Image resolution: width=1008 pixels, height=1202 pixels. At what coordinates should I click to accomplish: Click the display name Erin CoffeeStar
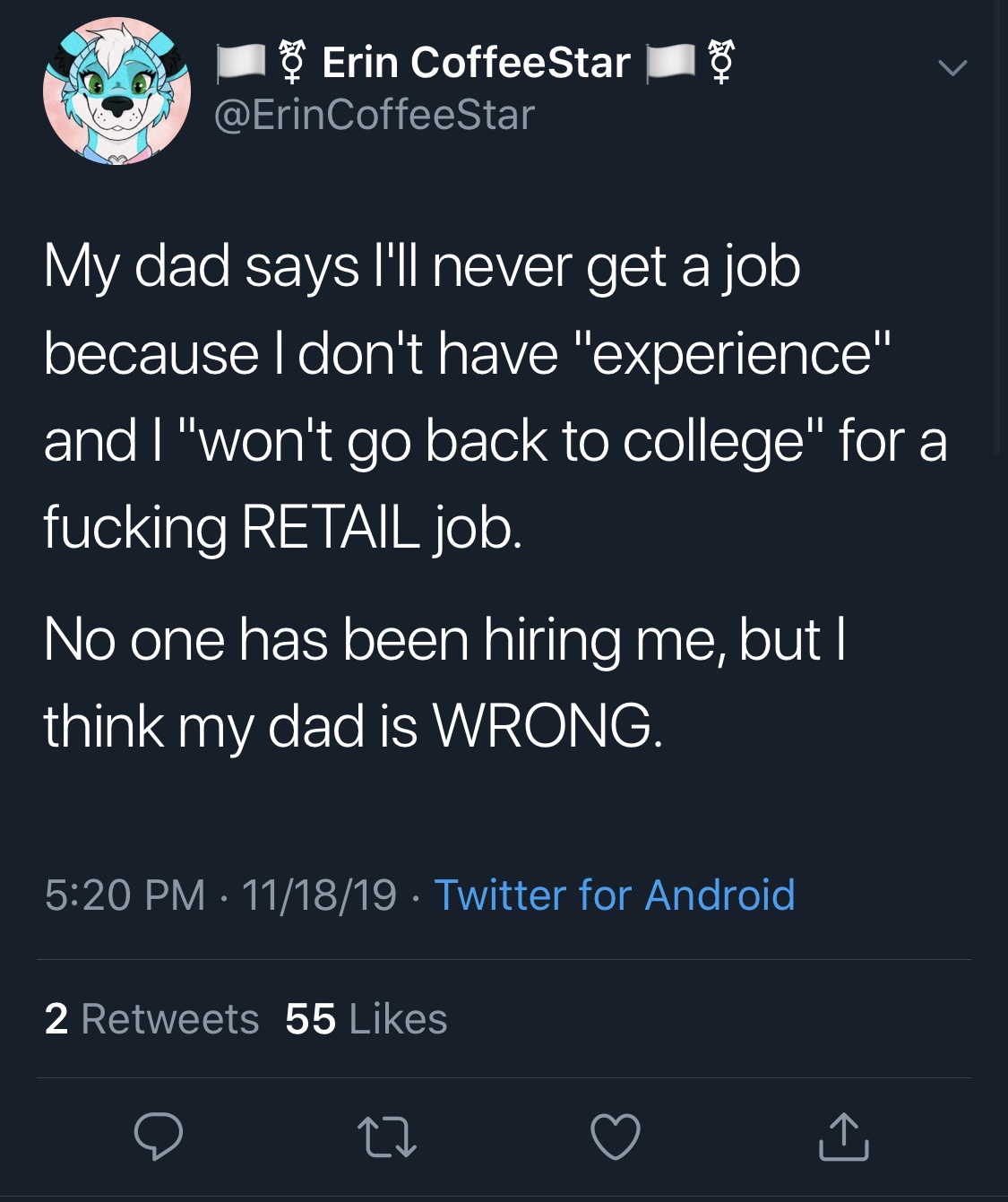click(476, 63)
